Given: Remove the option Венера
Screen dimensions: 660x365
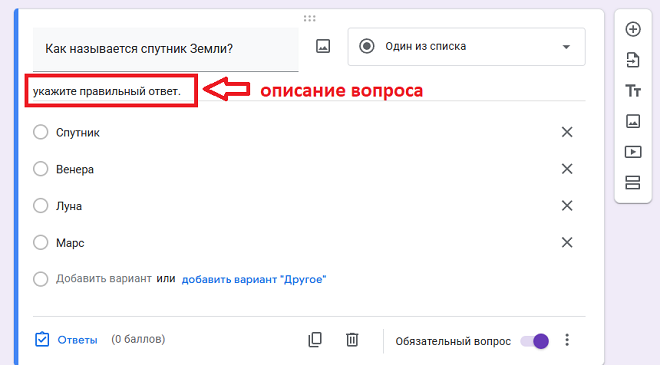Looking at the screenshot, I should click(567, 169).
